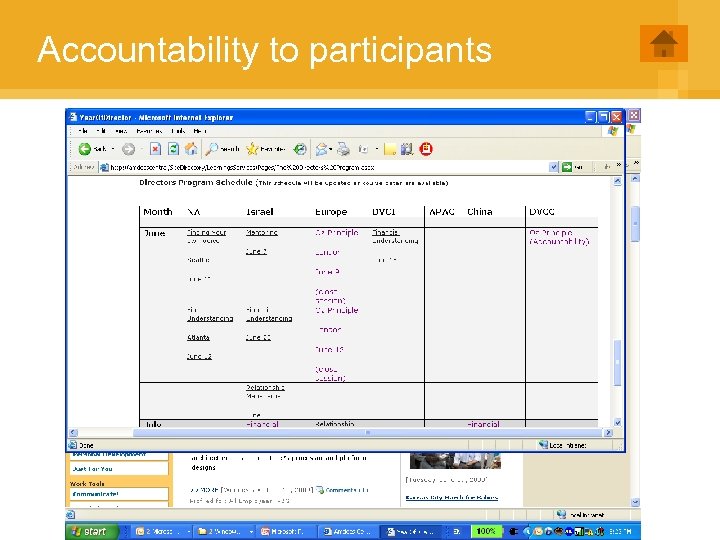Expand the Edit button dropdown arrow
Image resolution: width=720 pixels, height=540 pixels.
pyautogui.click(x=377, y=149)
